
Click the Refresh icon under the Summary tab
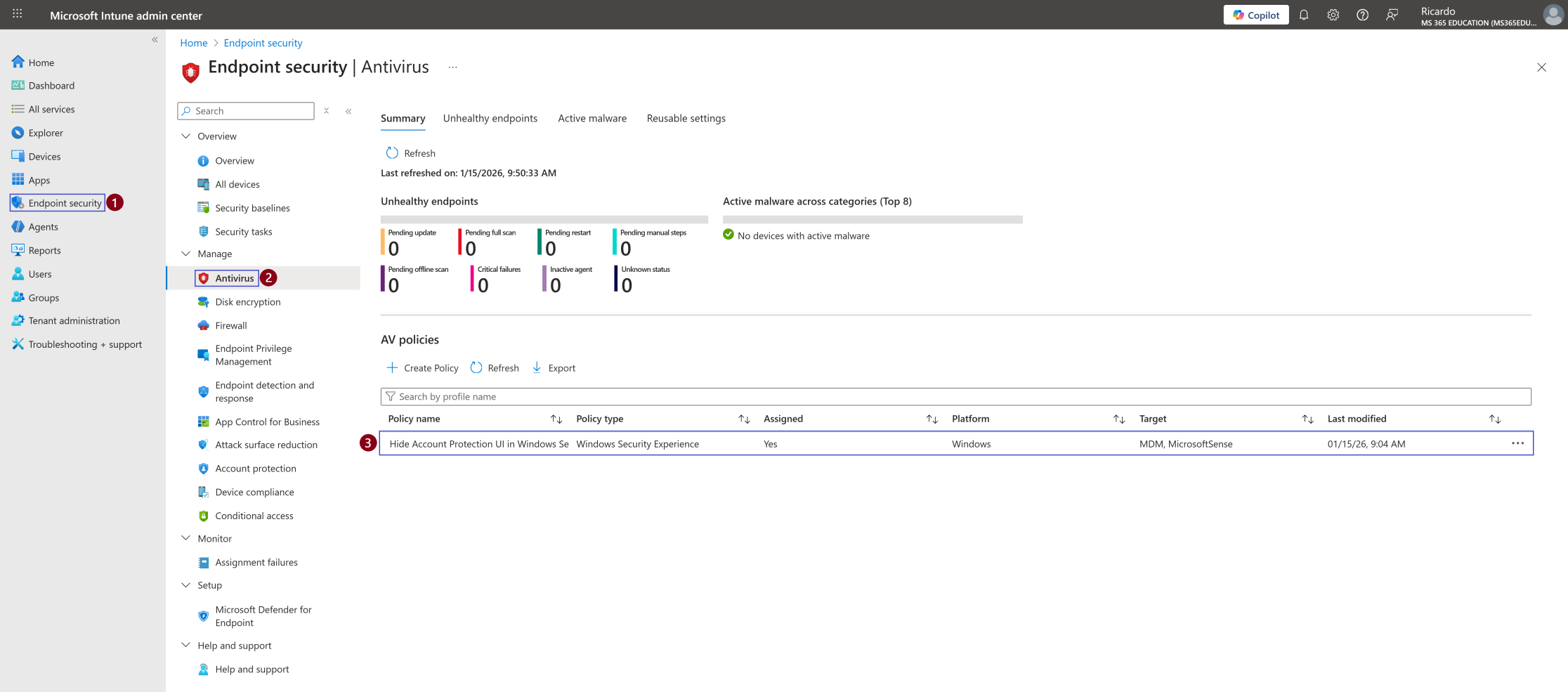coord(392,153)
